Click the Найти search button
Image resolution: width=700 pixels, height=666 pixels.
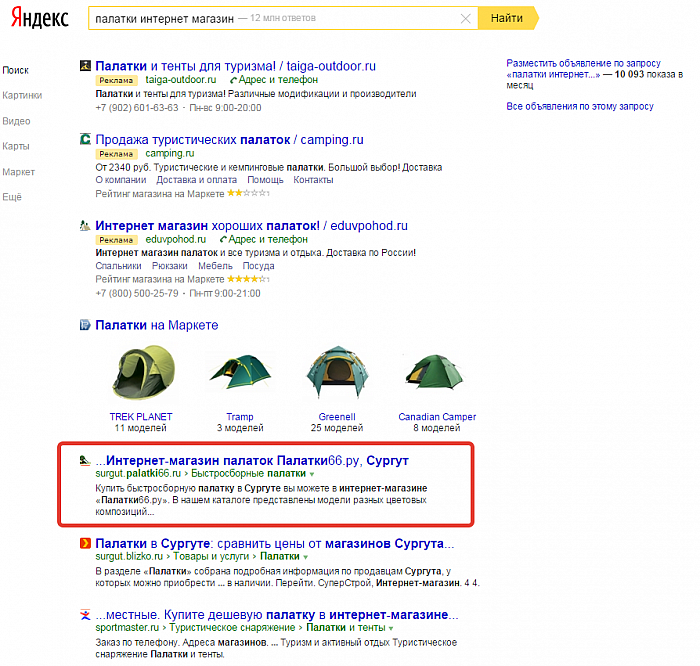point(507,18)
